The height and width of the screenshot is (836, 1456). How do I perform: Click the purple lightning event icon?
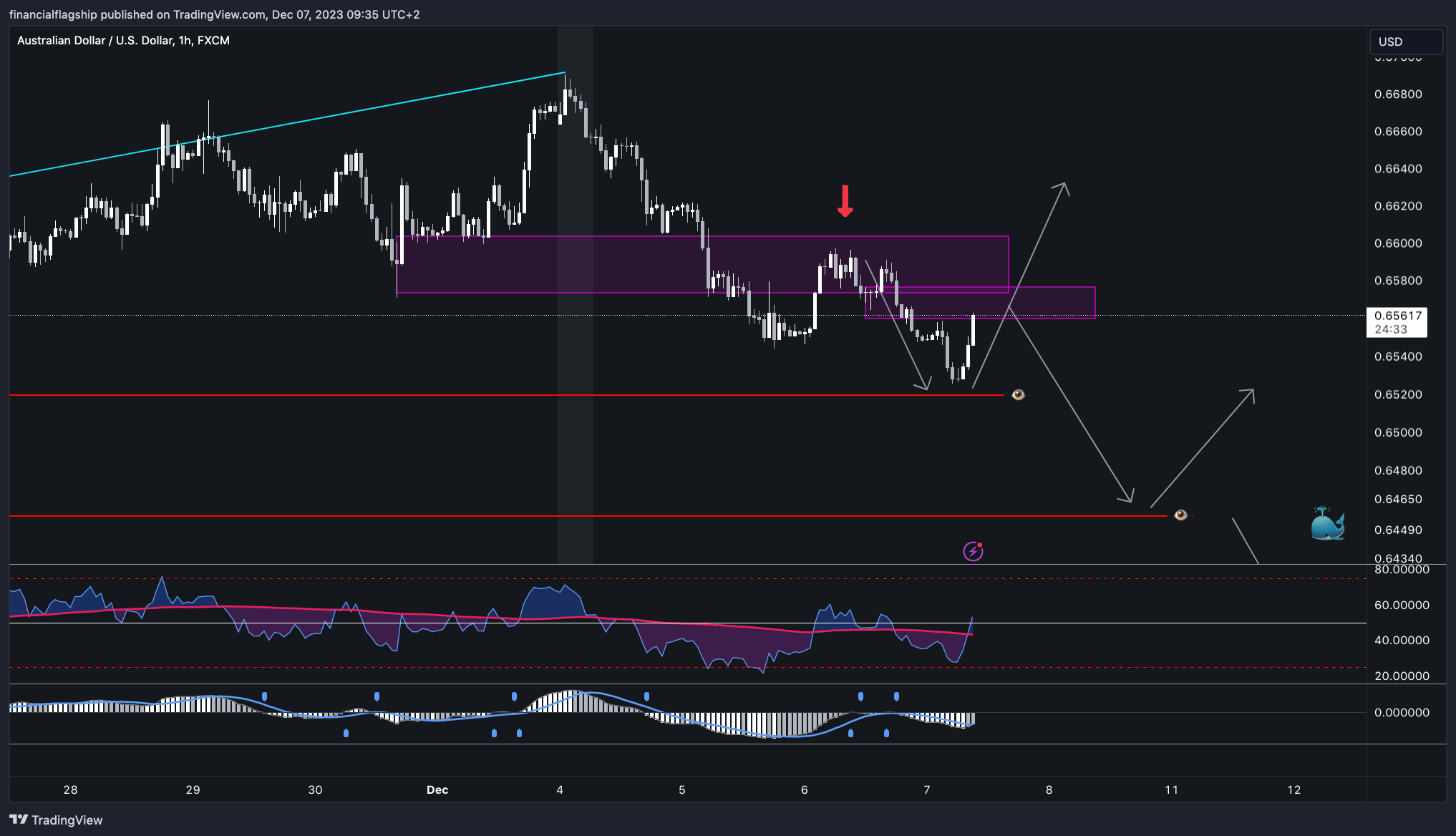pos(973,551)
